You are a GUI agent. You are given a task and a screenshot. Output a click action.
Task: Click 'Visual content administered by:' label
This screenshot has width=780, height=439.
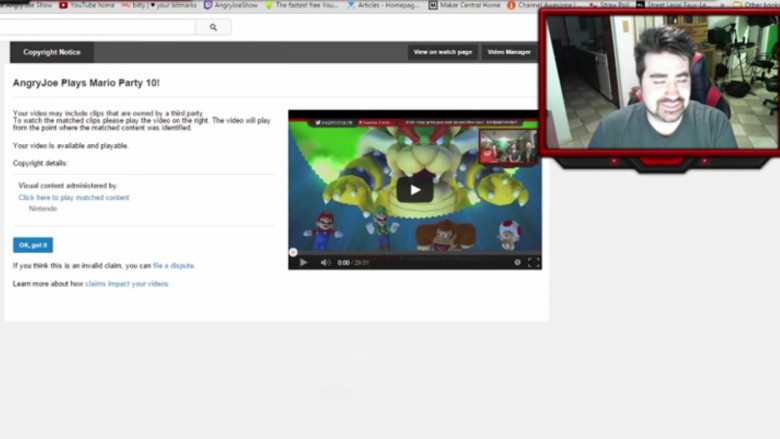68,185
